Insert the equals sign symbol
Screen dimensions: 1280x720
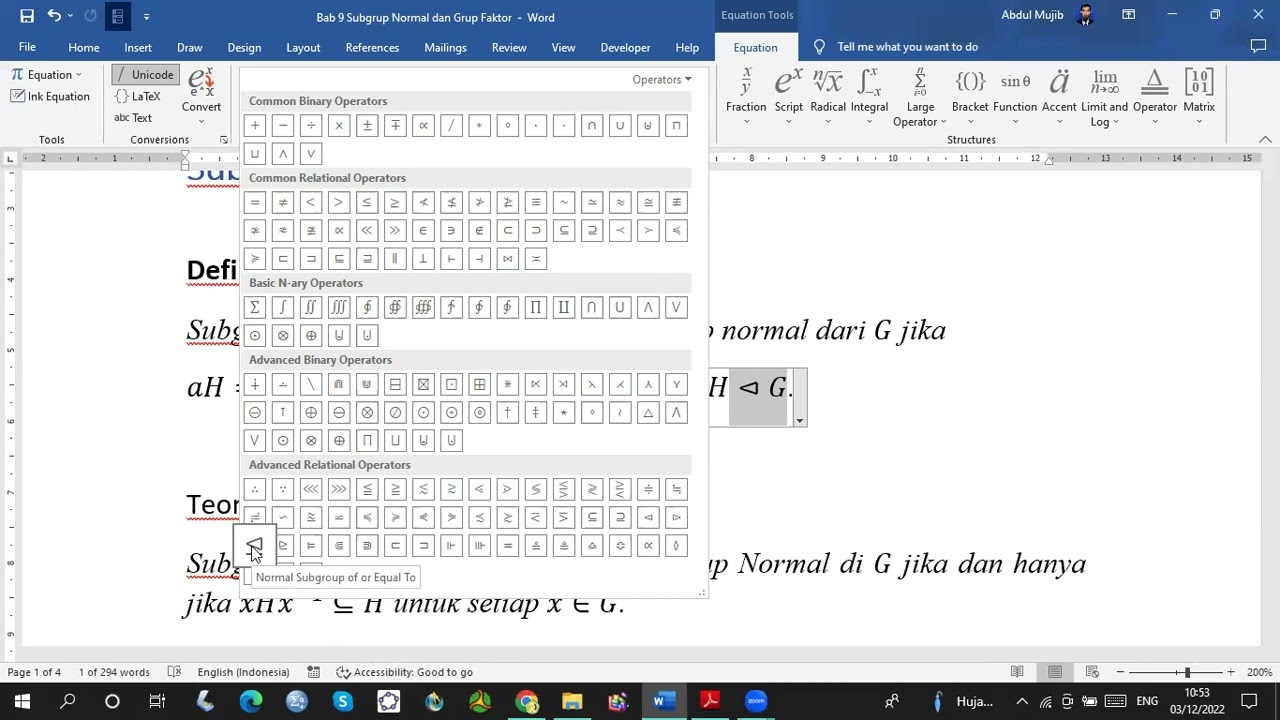[255, 202]
